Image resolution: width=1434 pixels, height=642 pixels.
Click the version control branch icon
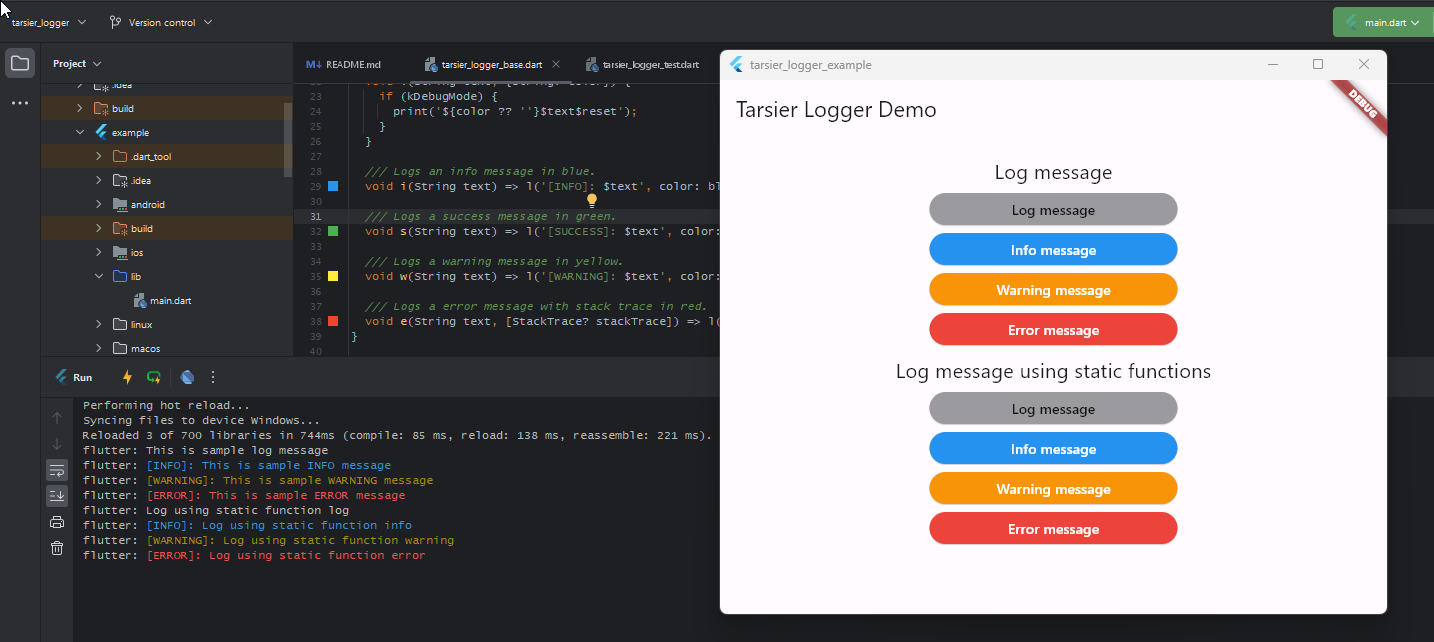click(x=115, y=22)
